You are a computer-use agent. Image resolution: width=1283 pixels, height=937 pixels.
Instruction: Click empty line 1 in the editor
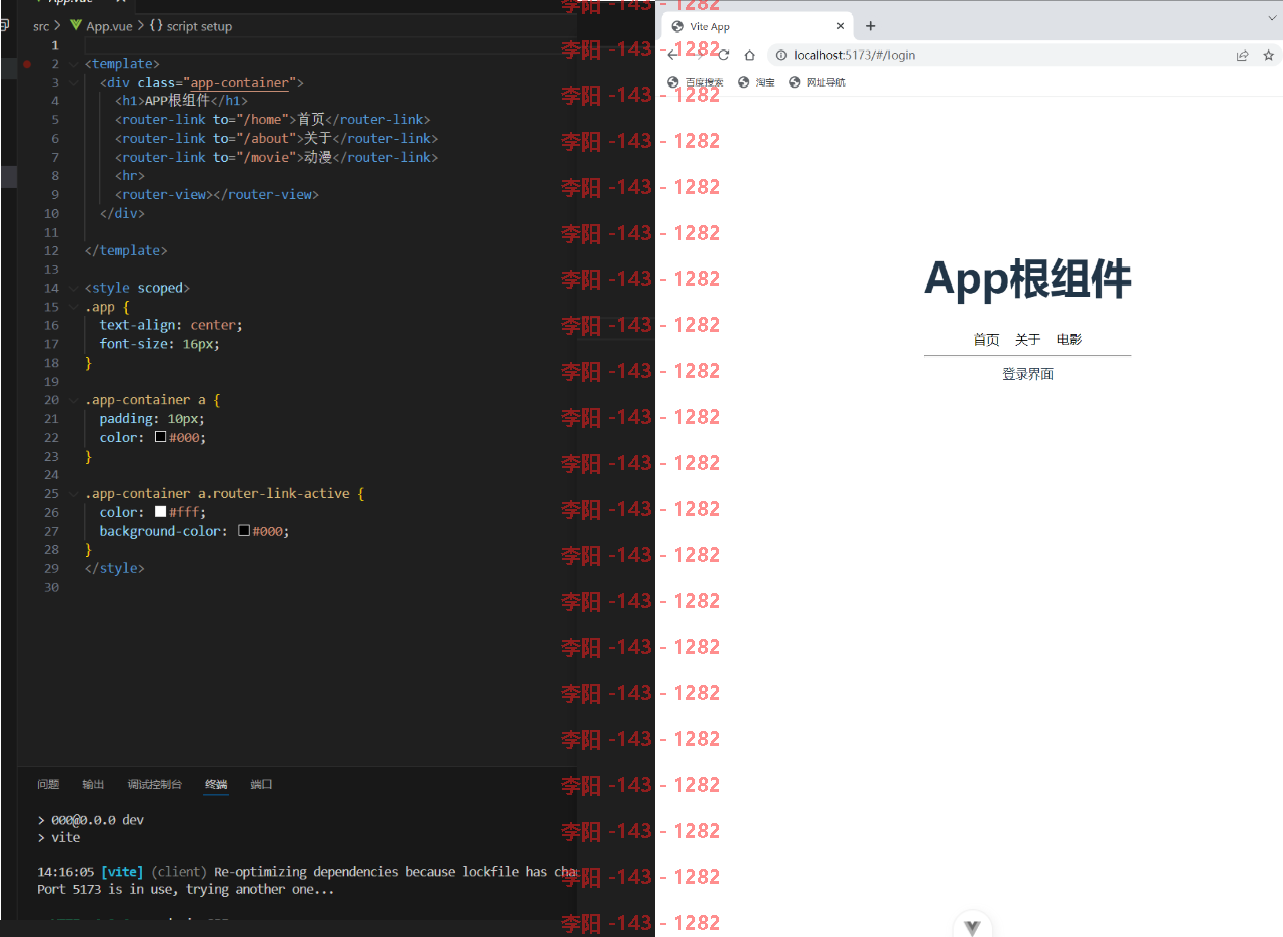click(x=330, y=45)
